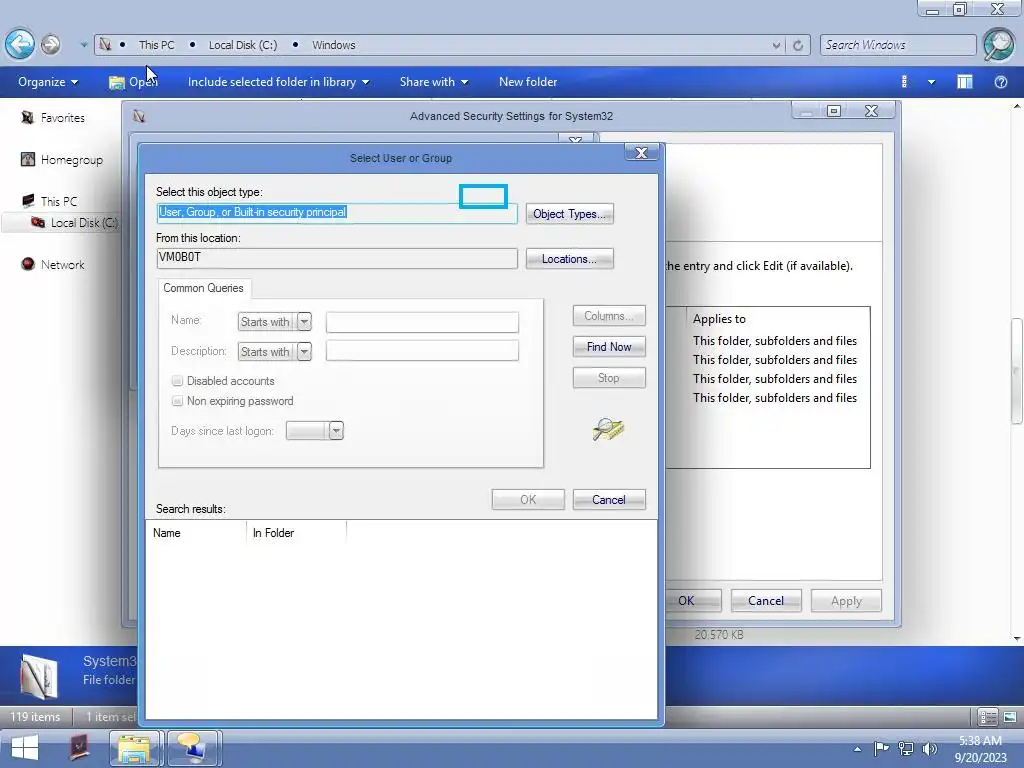
Task: Toggle the preview pane icon
Action: tap(965, 82)
